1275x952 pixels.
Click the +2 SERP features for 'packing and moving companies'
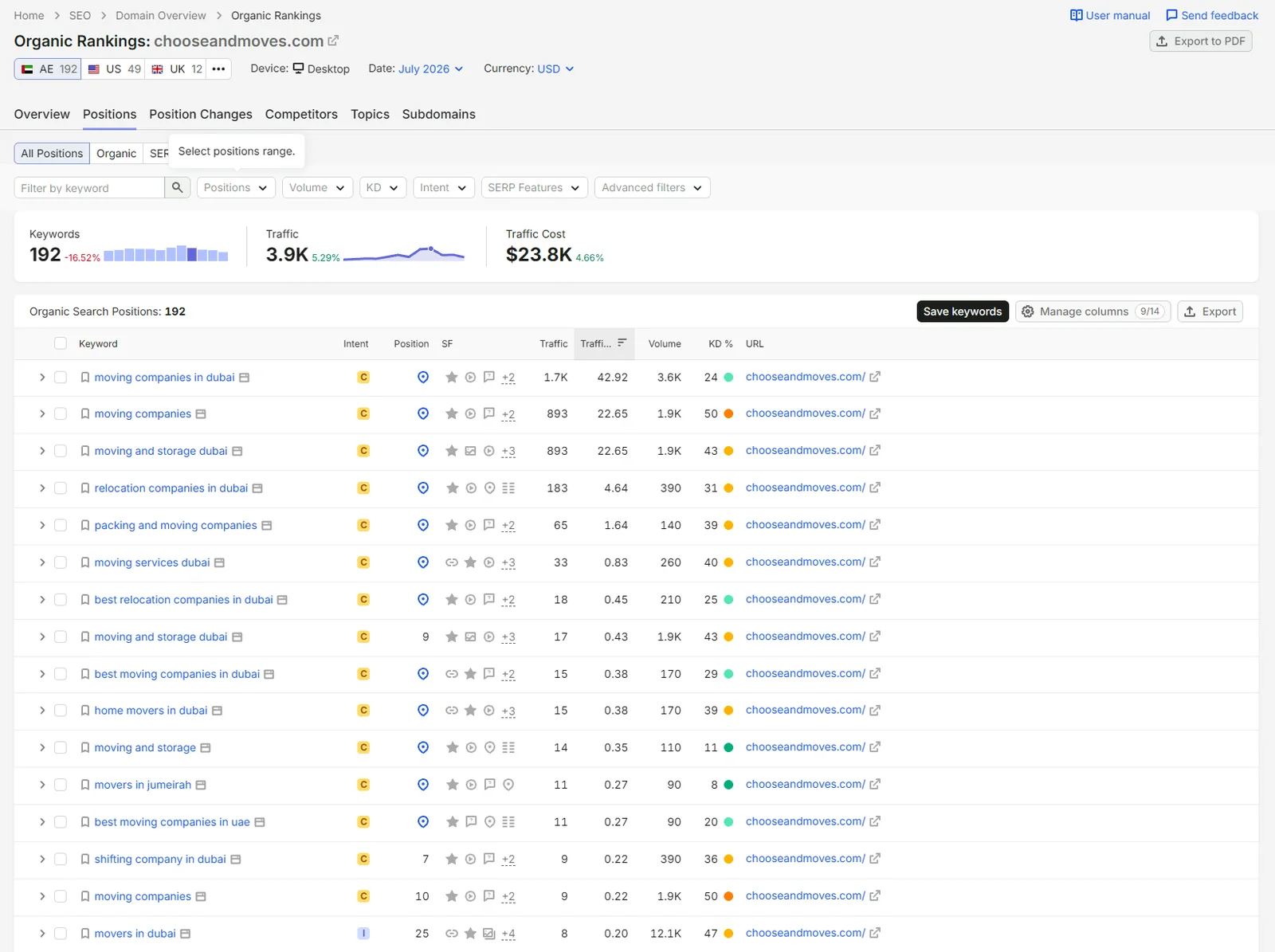(508, 526)
